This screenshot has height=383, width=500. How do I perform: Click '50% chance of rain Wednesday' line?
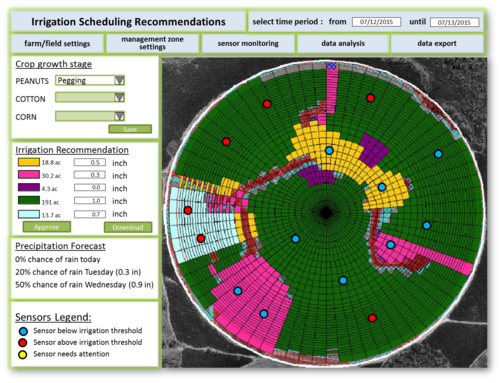pos(84,285)
